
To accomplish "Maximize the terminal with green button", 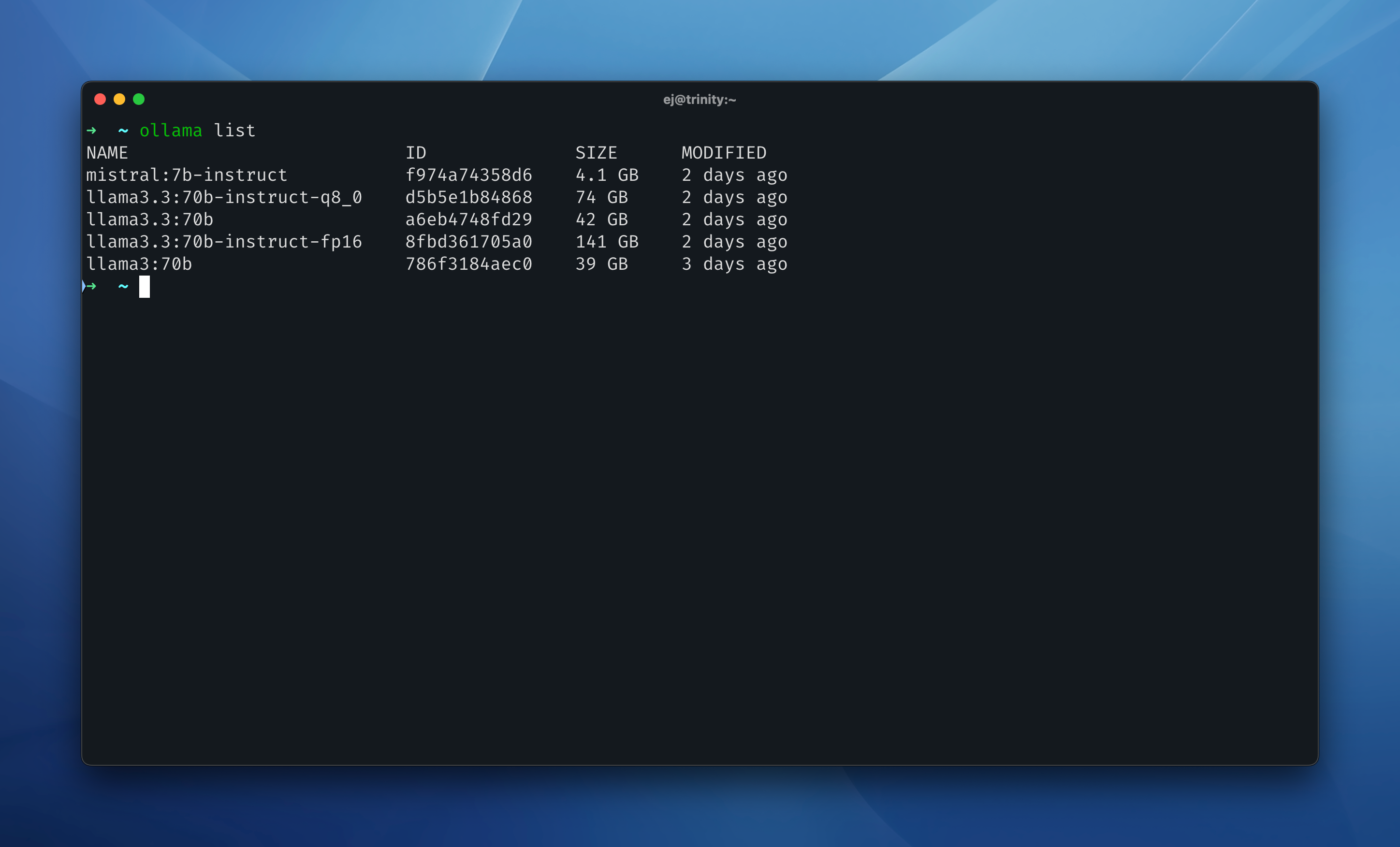I will [x=139, y=100].
